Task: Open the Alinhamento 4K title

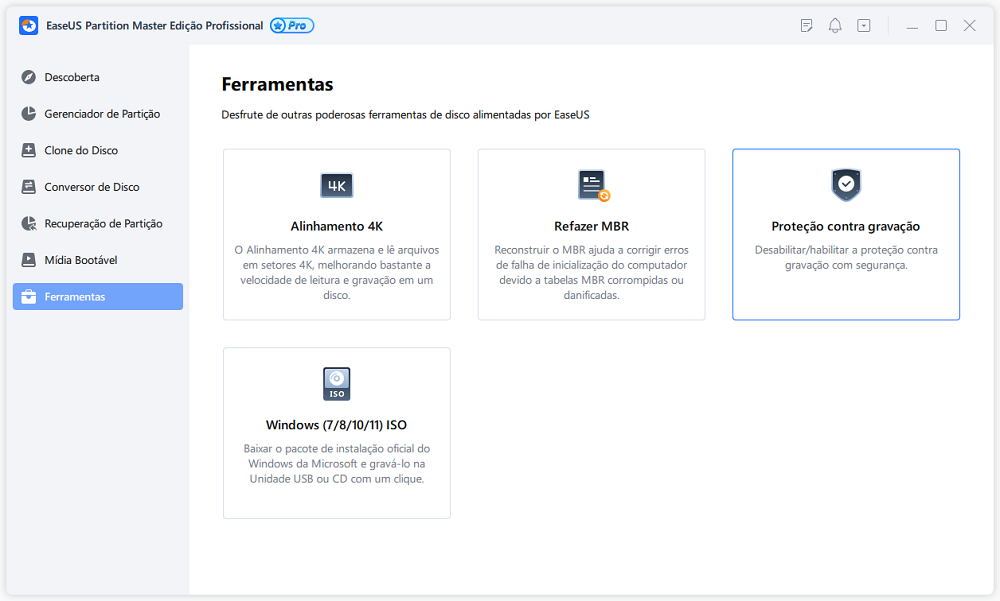Action: 337,226
